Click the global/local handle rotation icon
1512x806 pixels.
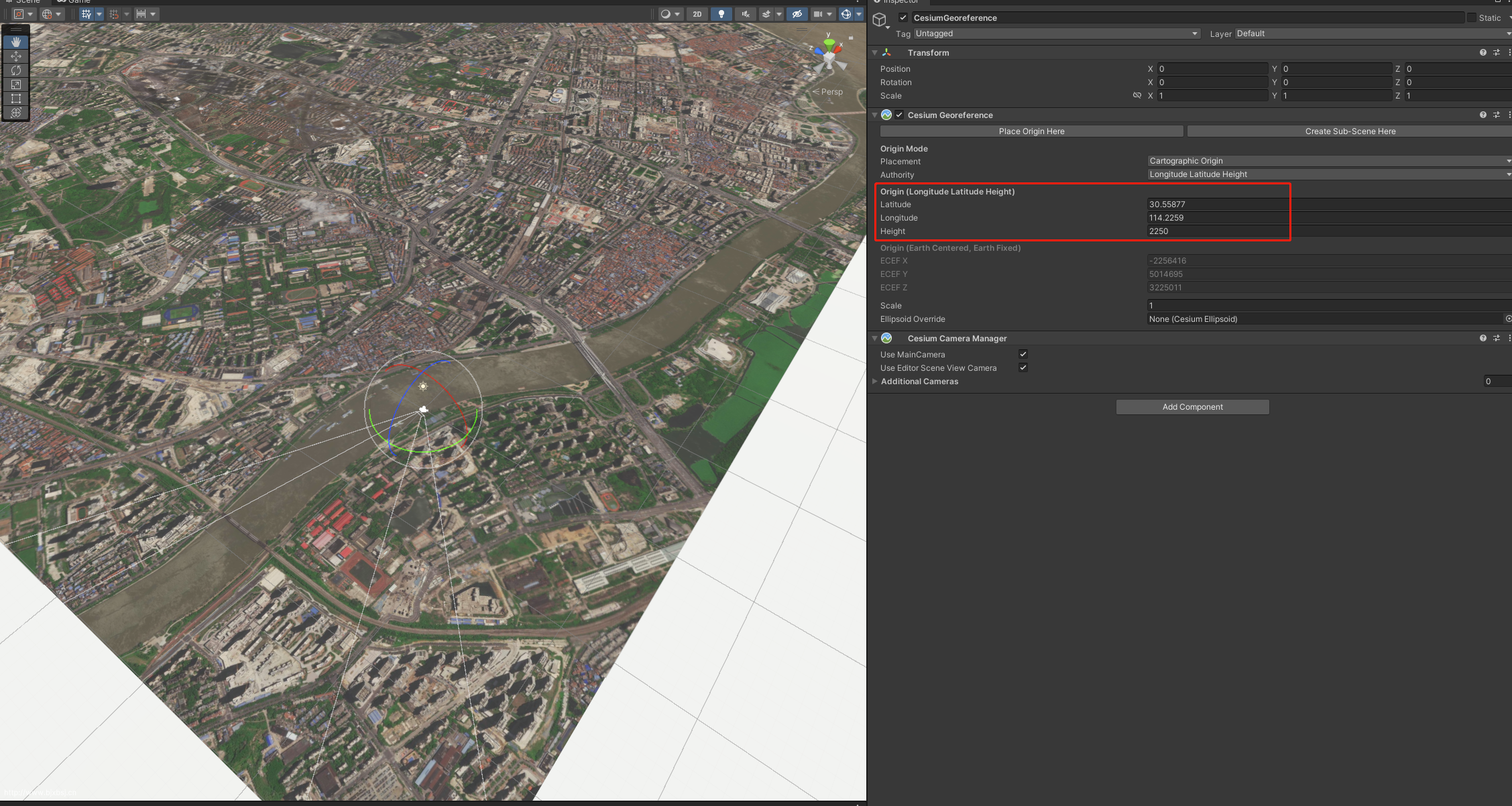click(47, 14)
